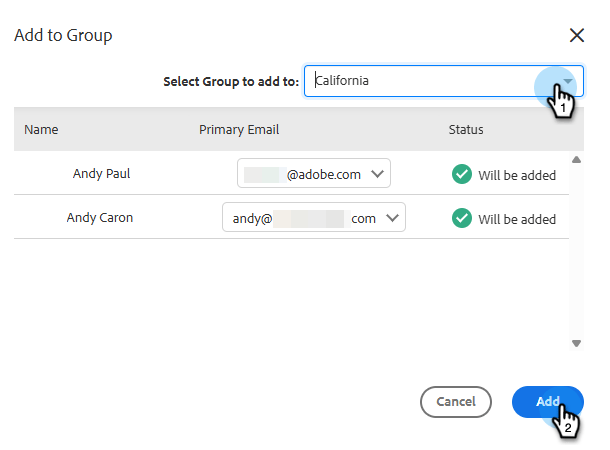Click the scroll down arrow in the list
Viewport: 610px width, 450px height.
576,343
